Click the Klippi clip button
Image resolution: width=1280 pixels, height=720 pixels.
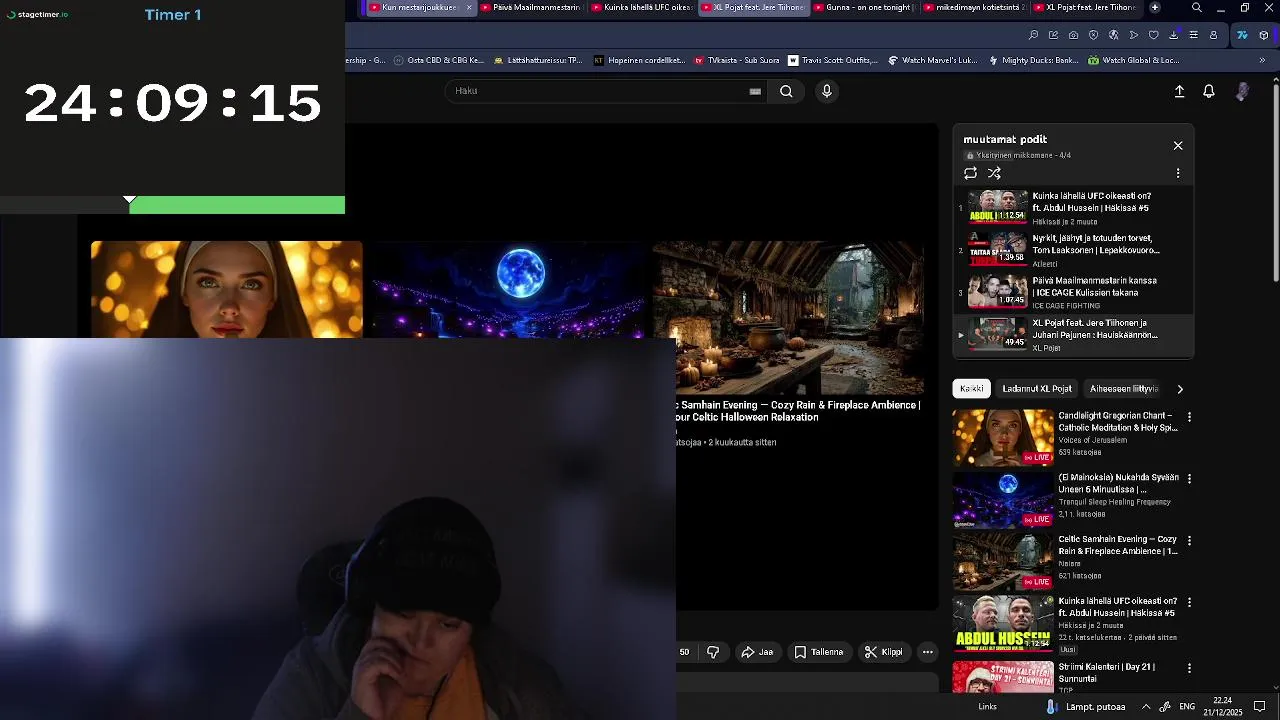(883, 652)
